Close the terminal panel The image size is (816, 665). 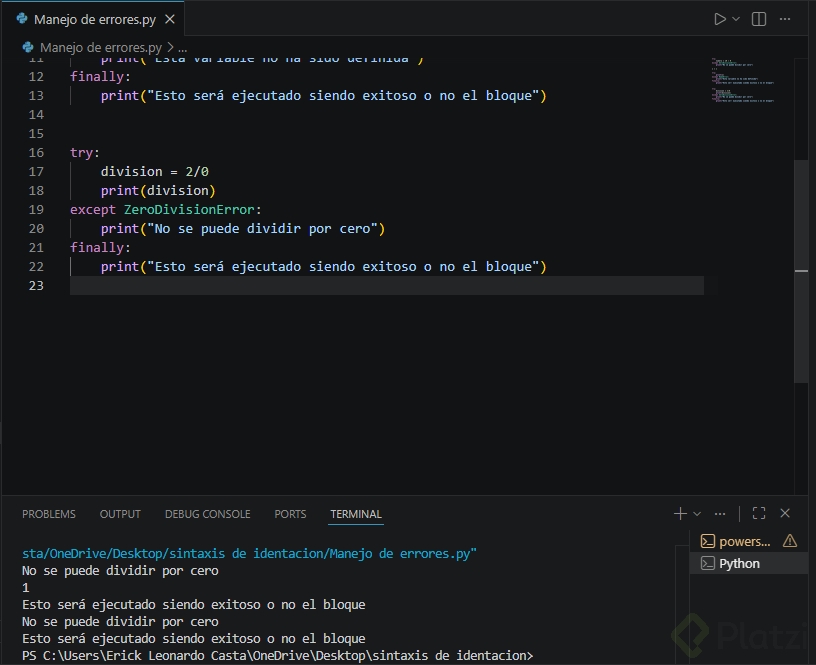pos(785,513)
